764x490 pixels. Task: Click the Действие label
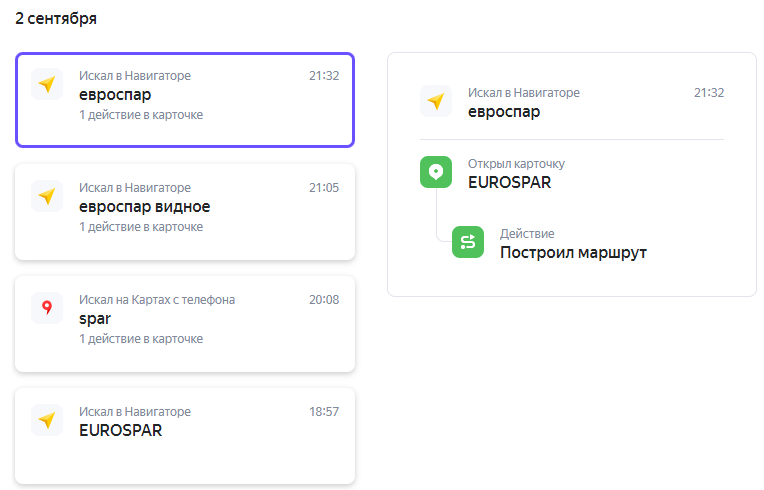click(x=527, y=234)
